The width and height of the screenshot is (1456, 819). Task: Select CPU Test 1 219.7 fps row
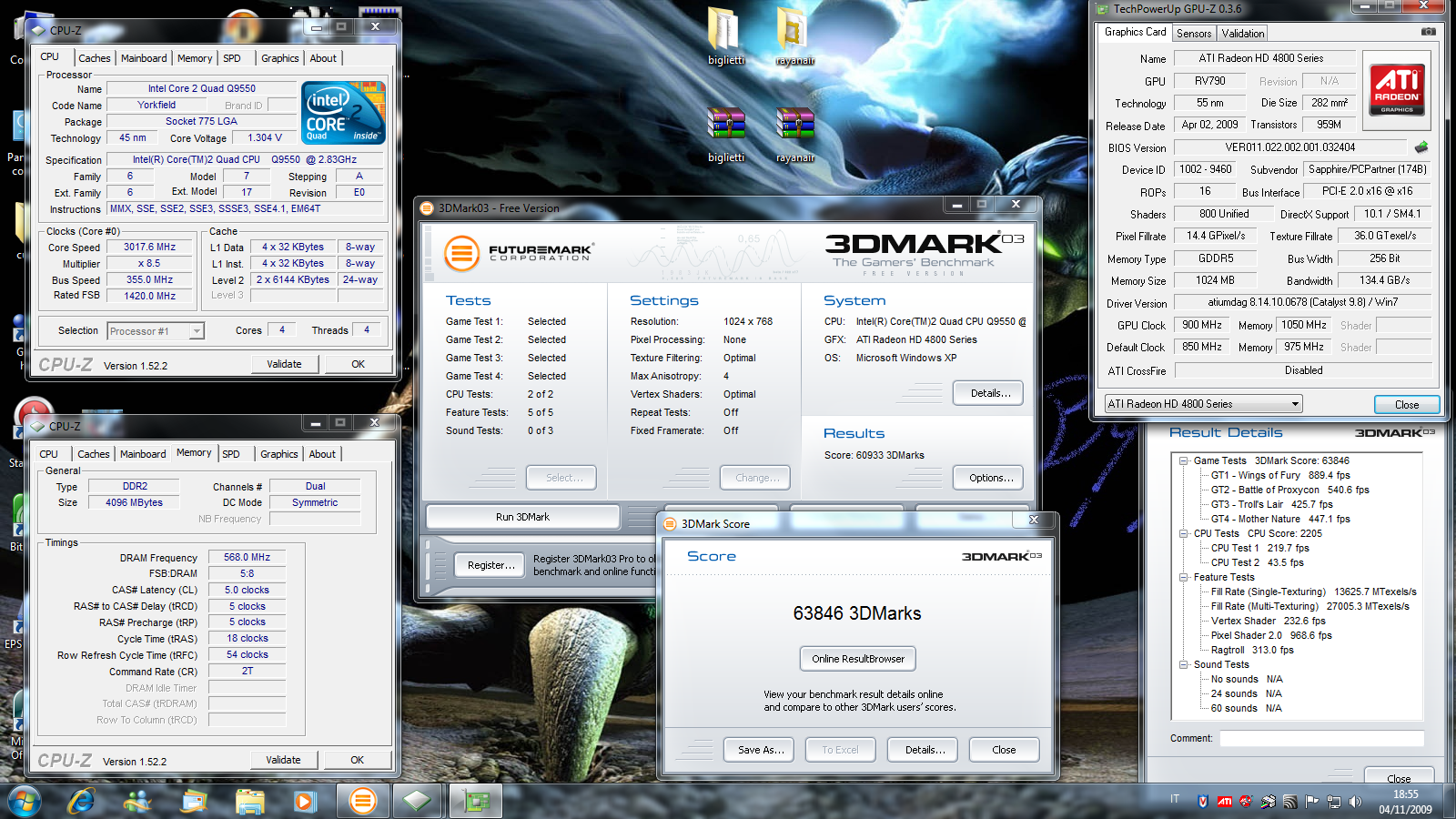pyautogui.click(x=1260, y=548)
